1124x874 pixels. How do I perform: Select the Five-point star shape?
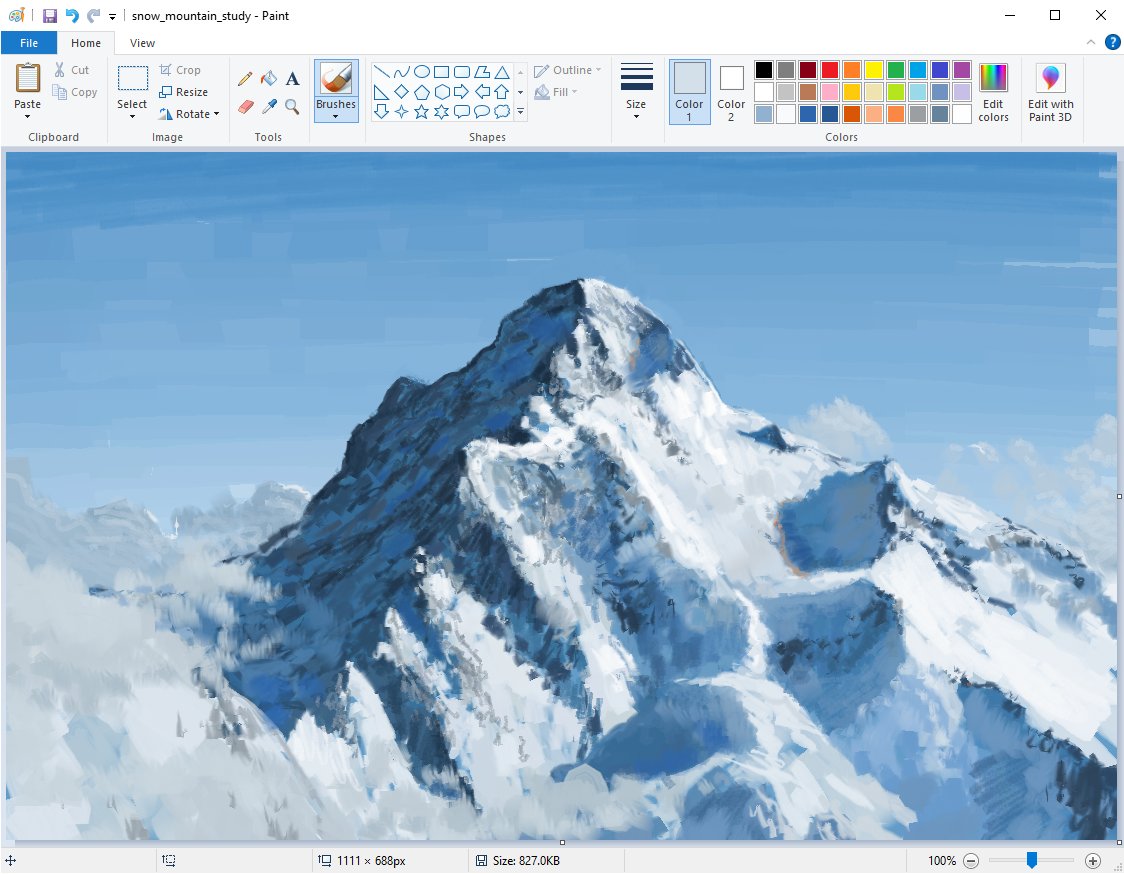[x=422, y=111]
